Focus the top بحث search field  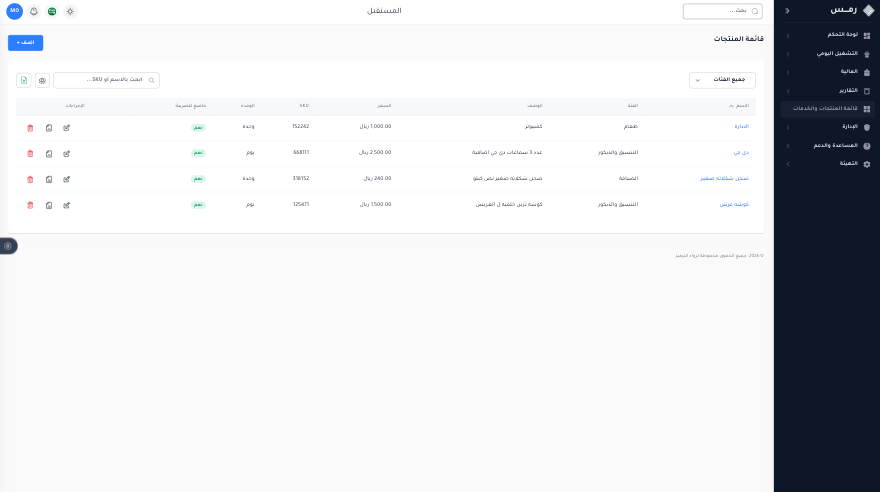(722, 11)
